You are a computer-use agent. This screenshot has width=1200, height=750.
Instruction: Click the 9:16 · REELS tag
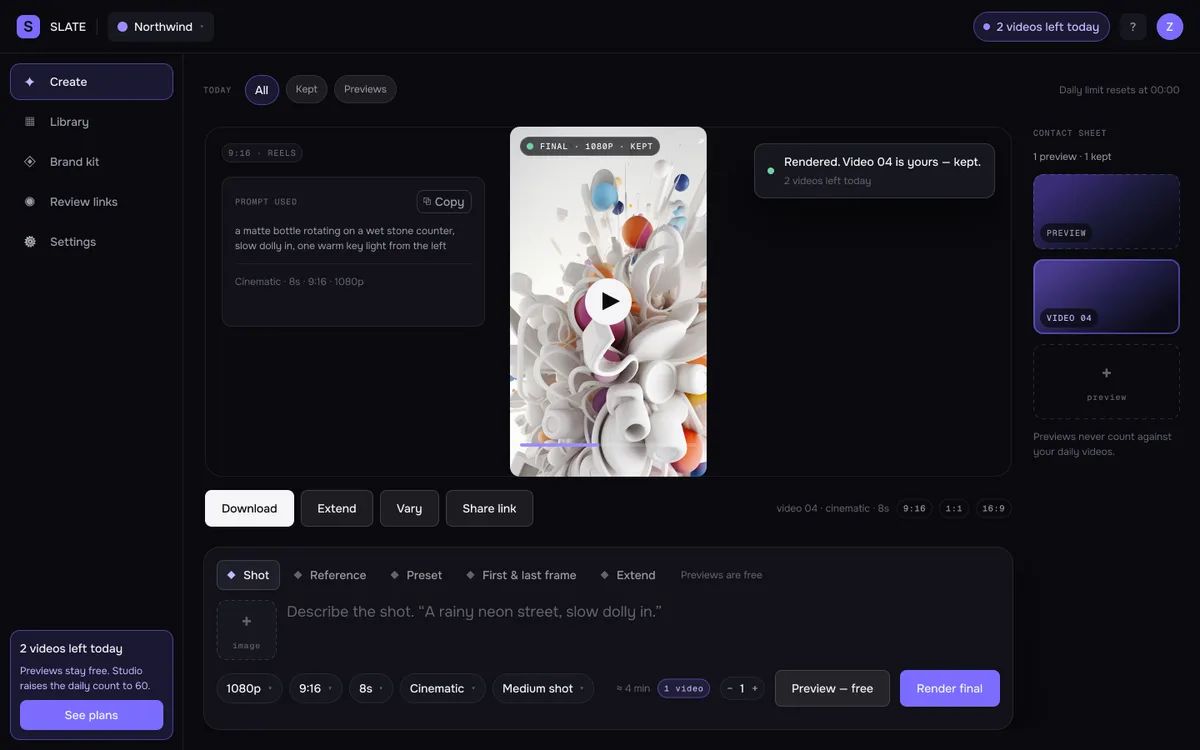pyautogui.click(x=262, y=153)
